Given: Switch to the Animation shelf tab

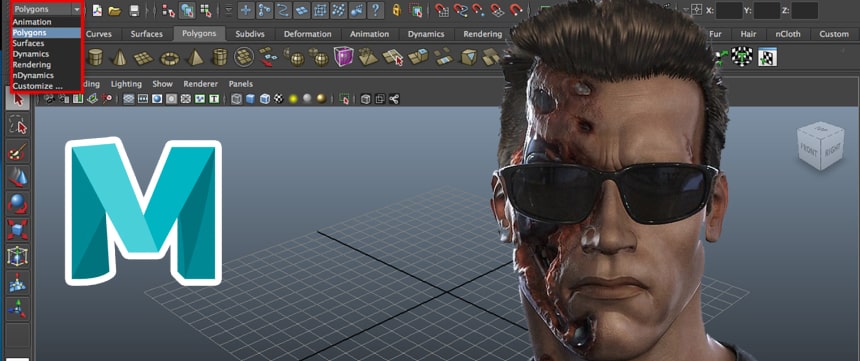Looking at the screenshot, I should point(370,34).
